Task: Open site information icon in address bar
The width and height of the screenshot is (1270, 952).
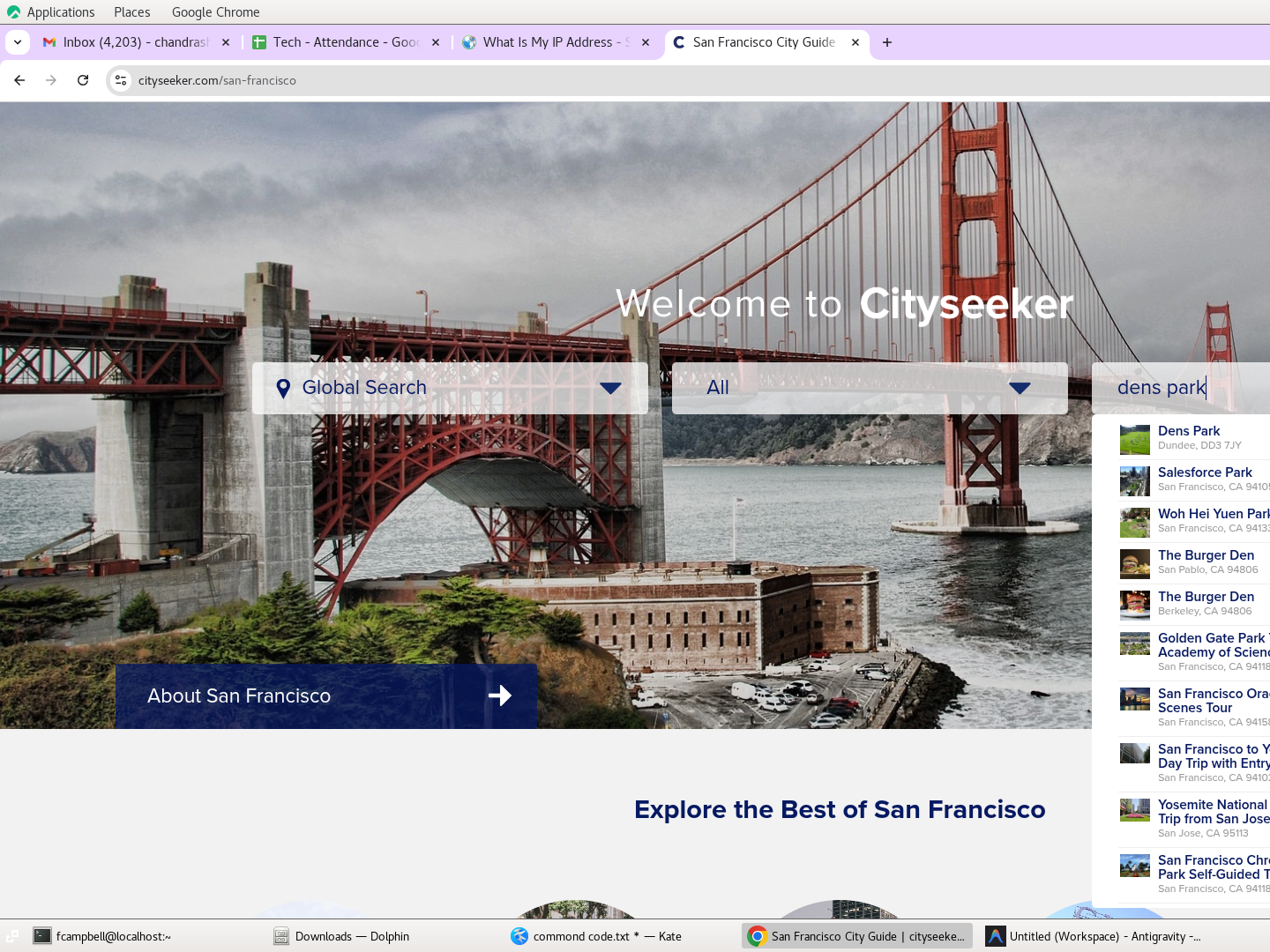Action: pyautogui.click(x=121, y=80)
